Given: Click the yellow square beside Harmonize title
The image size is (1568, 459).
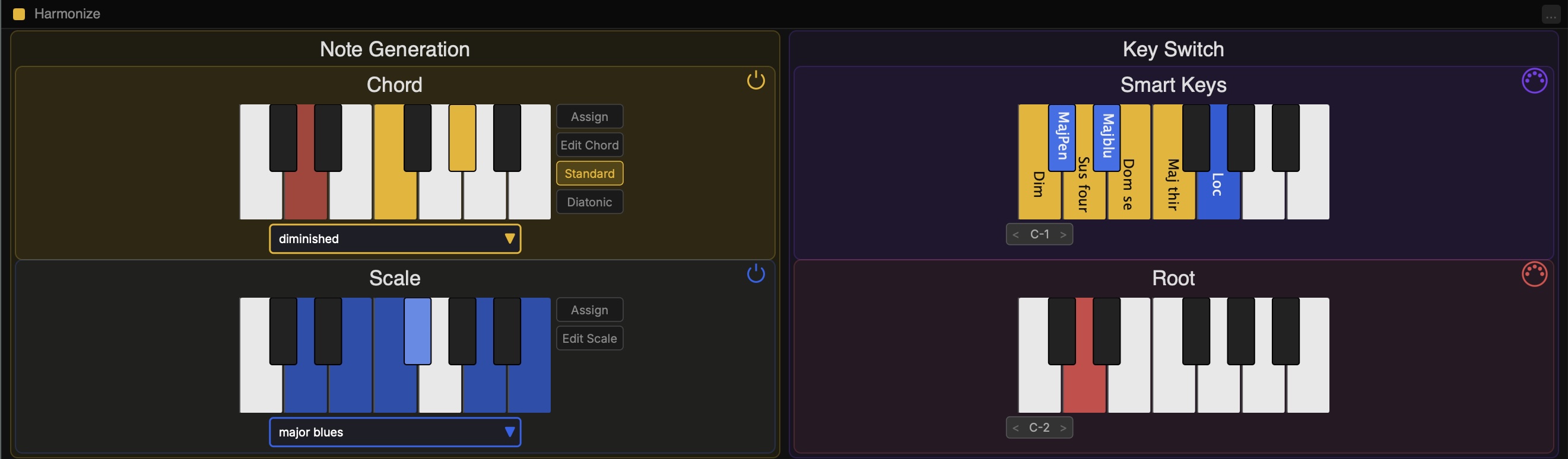Looking at the screenshot, I should (x=19, y=14).
